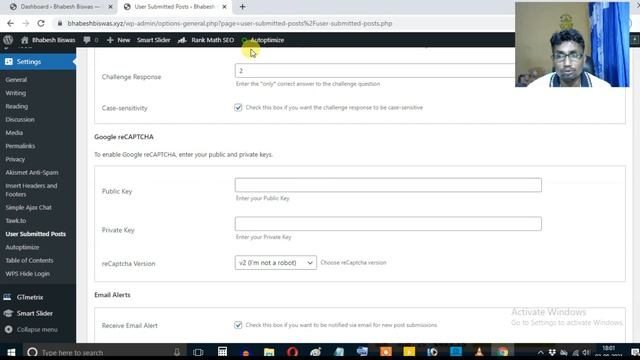The image size is (640, 360).
Task: Click the address bar URL
Action: tap(229, 23)
